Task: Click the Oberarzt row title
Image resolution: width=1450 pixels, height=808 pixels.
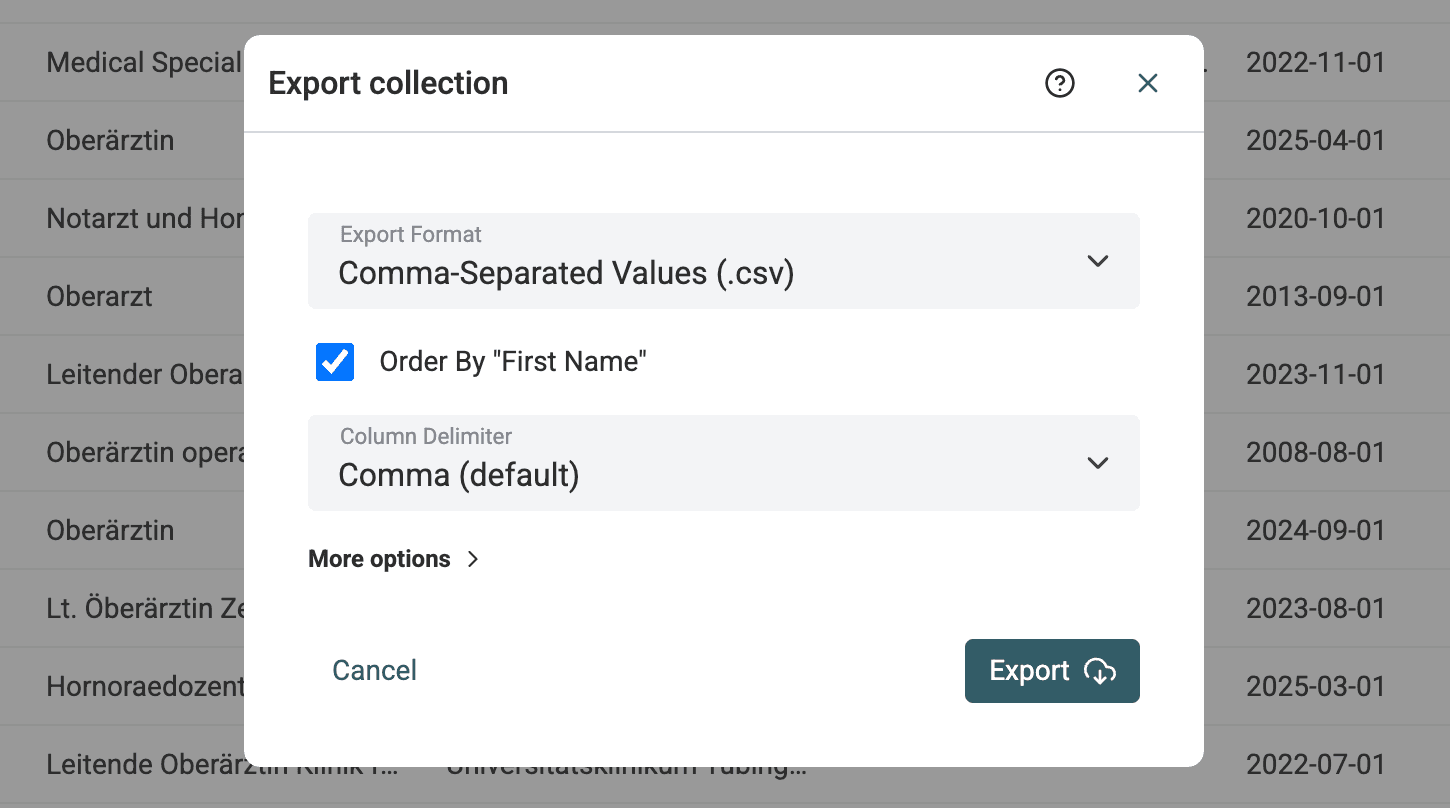Action: [99, 296]
